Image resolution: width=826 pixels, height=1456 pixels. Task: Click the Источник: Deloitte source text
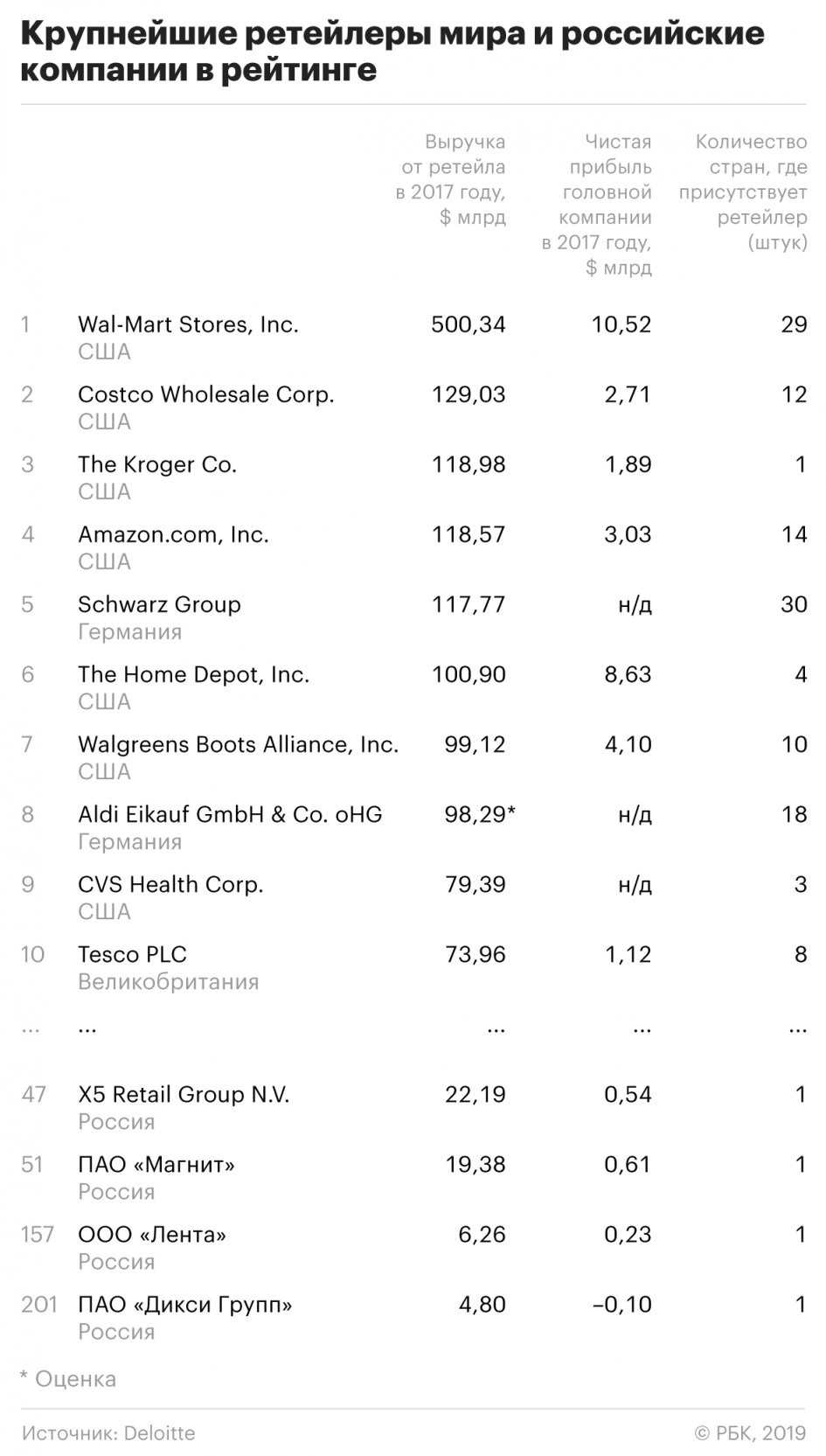108,1433
